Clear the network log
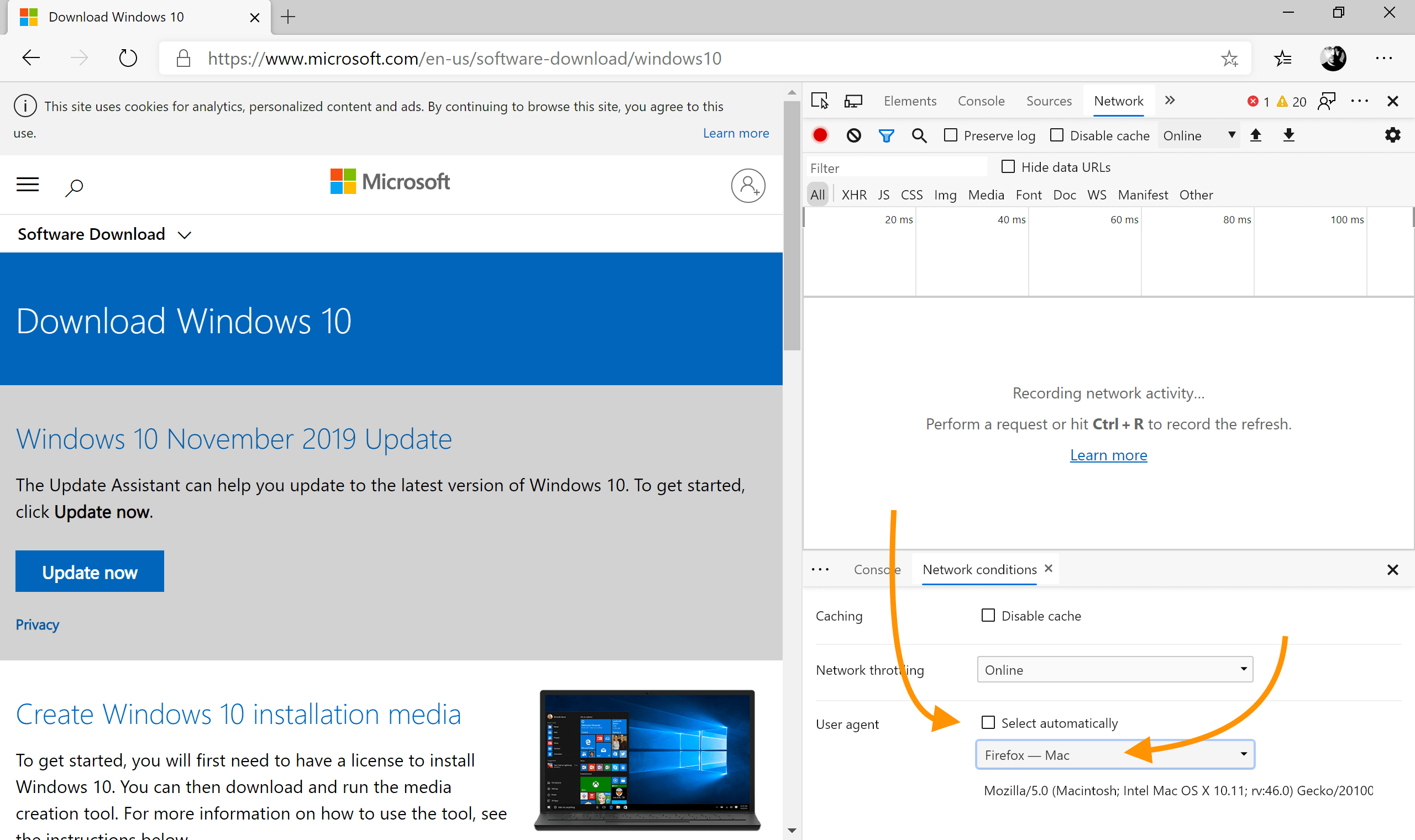Image resolution: width=1415 pixels, height=840 pixels. [x=853, y=135]
